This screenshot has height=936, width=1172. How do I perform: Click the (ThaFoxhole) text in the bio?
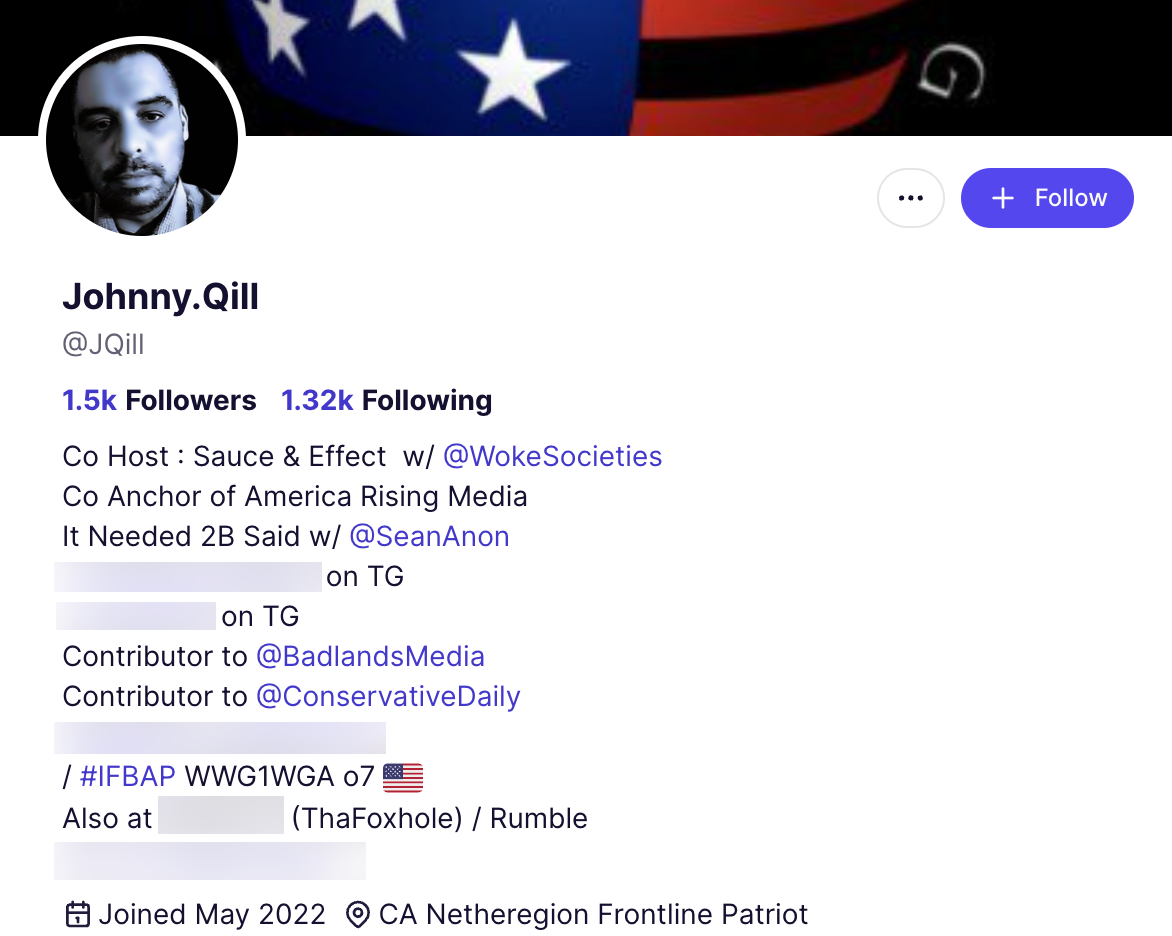(x=377, y=818)
